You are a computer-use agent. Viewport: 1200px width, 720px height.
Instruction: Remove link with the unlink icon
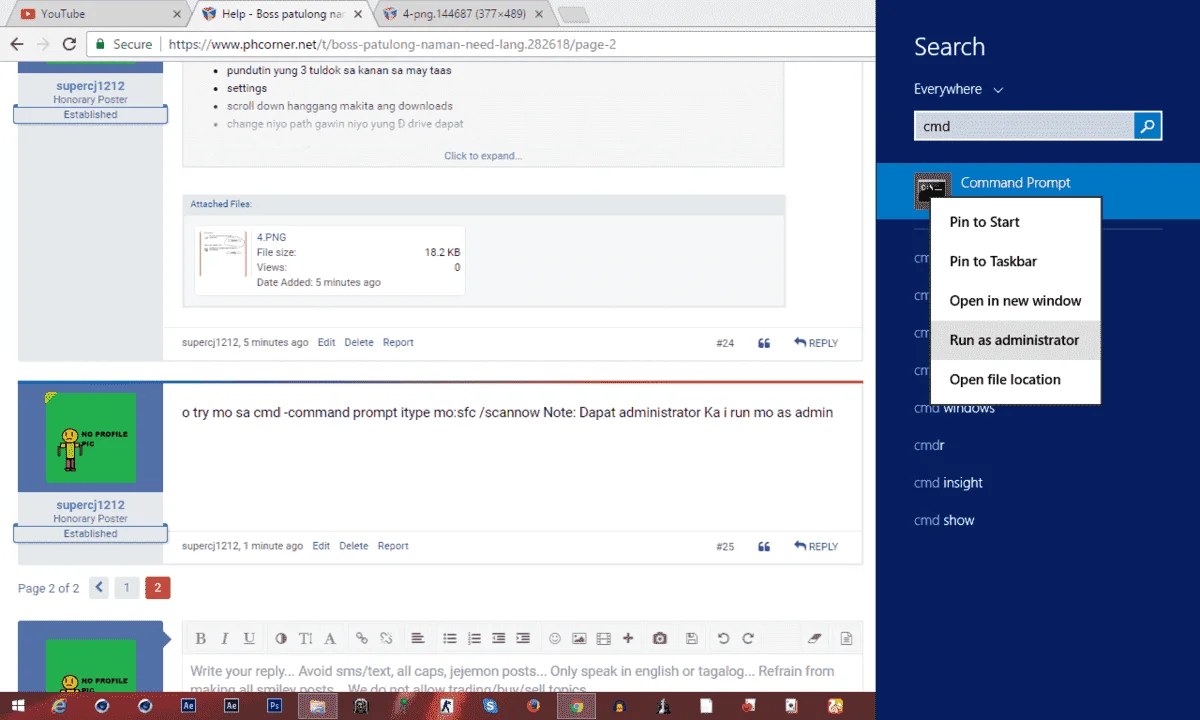(386, 638)
